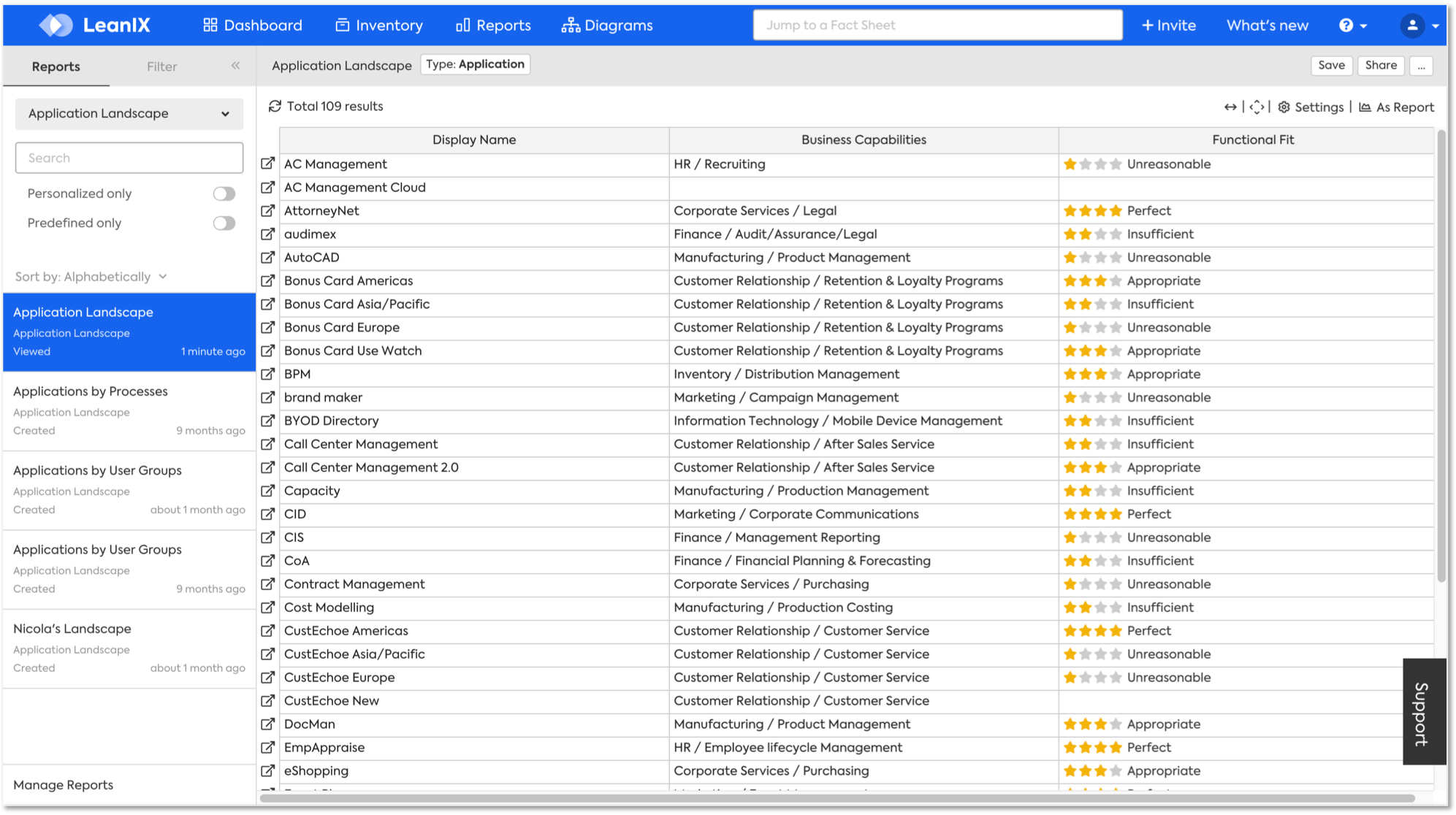This screenshot has height=815, width=1456.
Task: Collapse the sidebar with double chevron
Action: [x=235, y=66]
